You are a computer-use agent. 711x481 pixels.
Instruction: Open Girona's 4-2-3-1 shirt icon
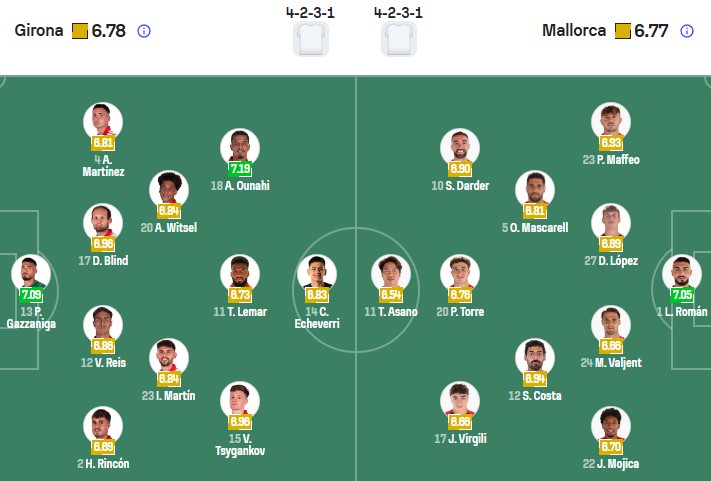click(311, 39)
